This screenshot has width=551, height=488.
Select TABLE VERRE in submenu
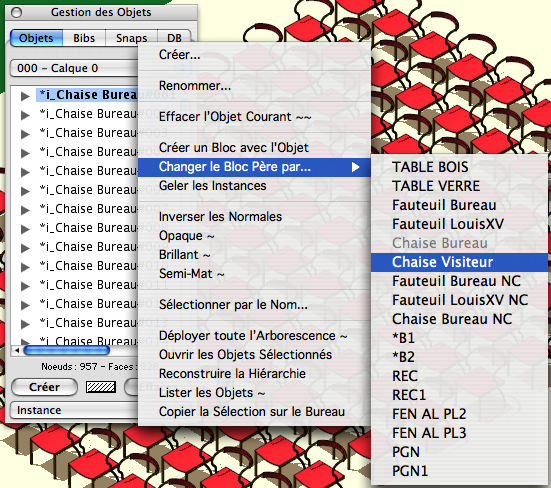[x=459, y=186]
